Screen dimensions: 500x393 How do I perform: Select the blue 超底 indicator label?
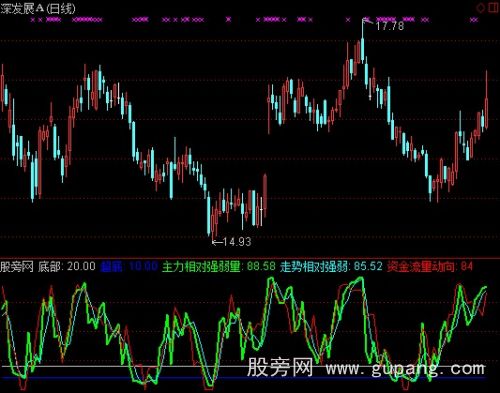pos(129,266)
